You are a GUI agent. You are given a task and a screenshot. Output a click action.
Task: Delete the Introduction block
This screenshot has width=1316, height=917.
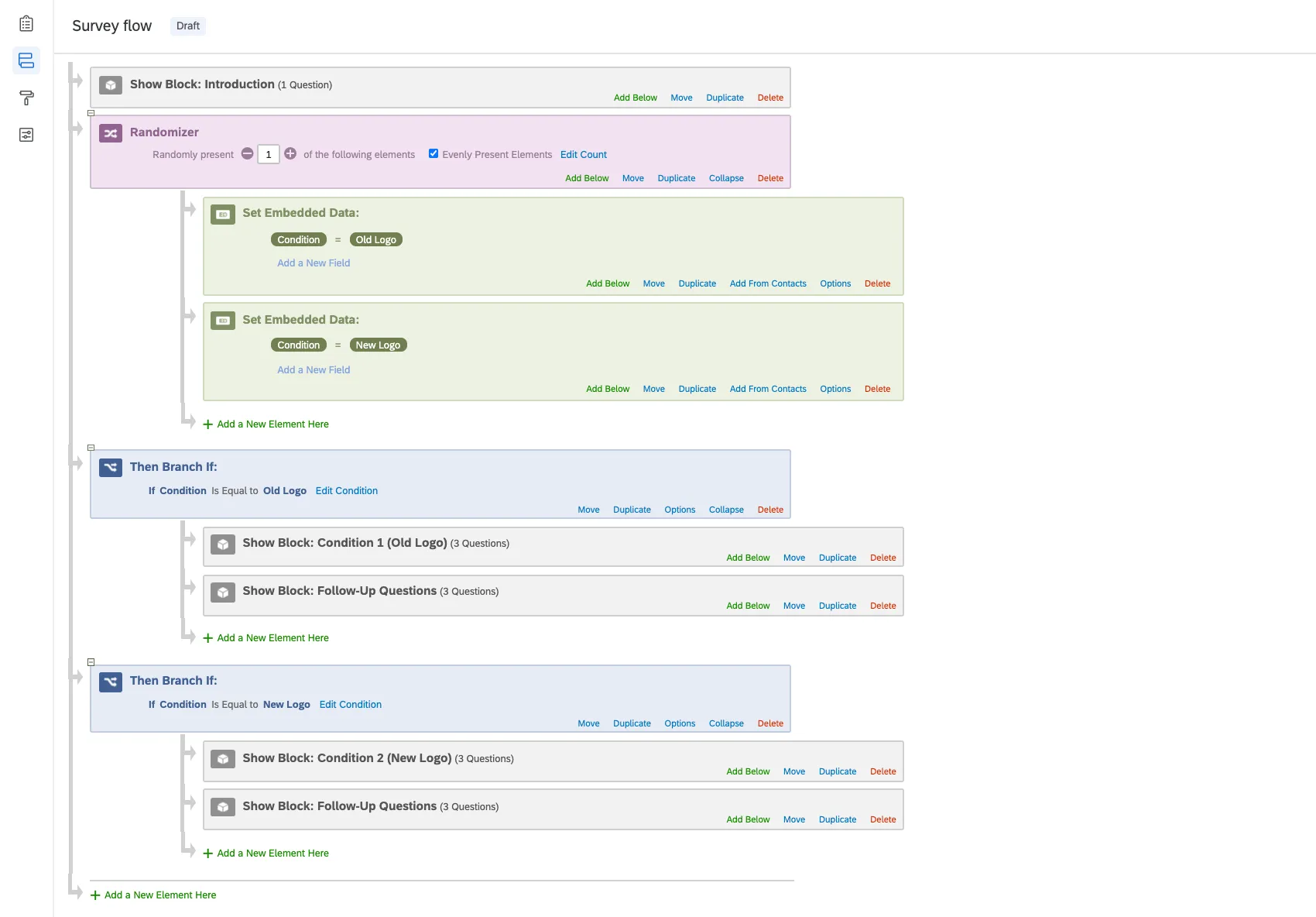(769, 98)
